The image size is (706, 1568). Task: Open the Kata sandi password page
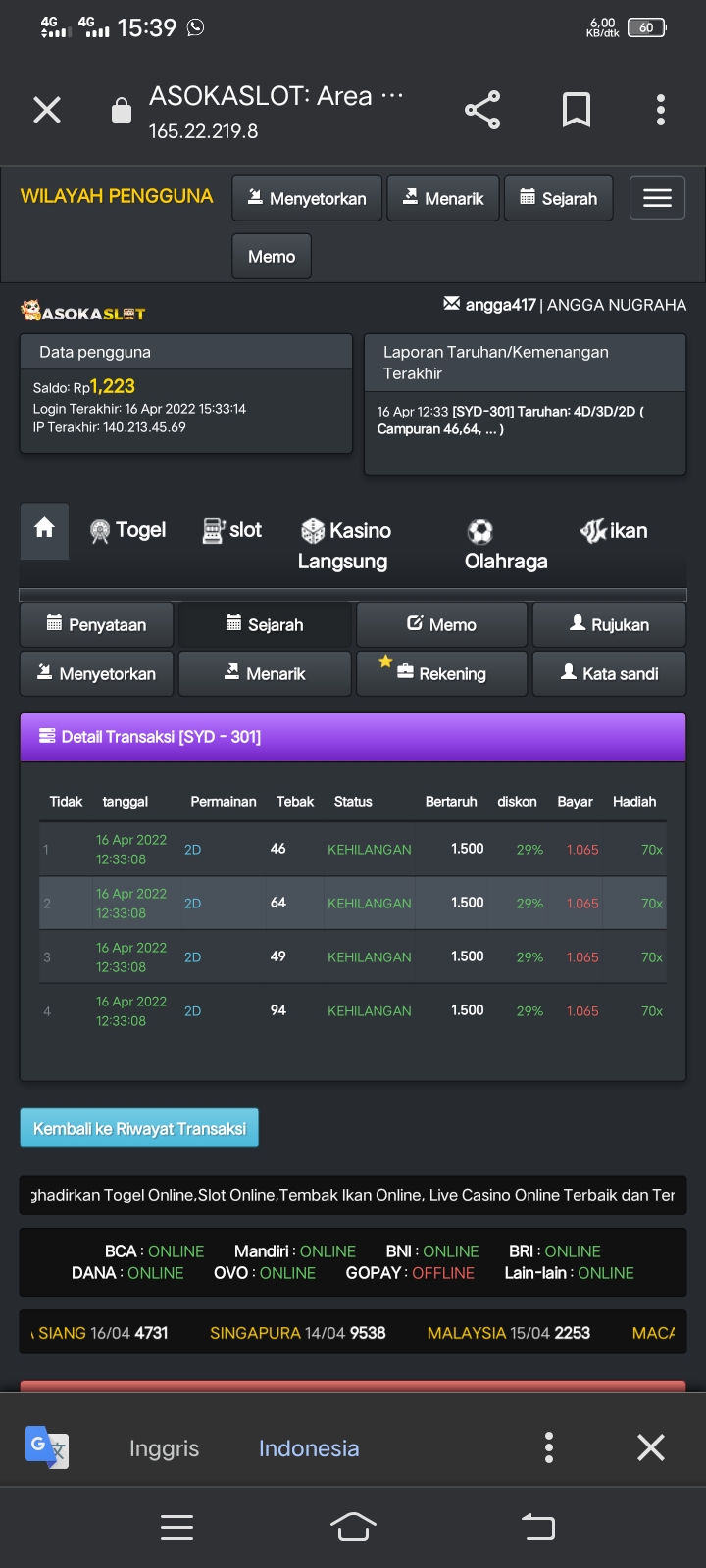(x=609, y=673)
